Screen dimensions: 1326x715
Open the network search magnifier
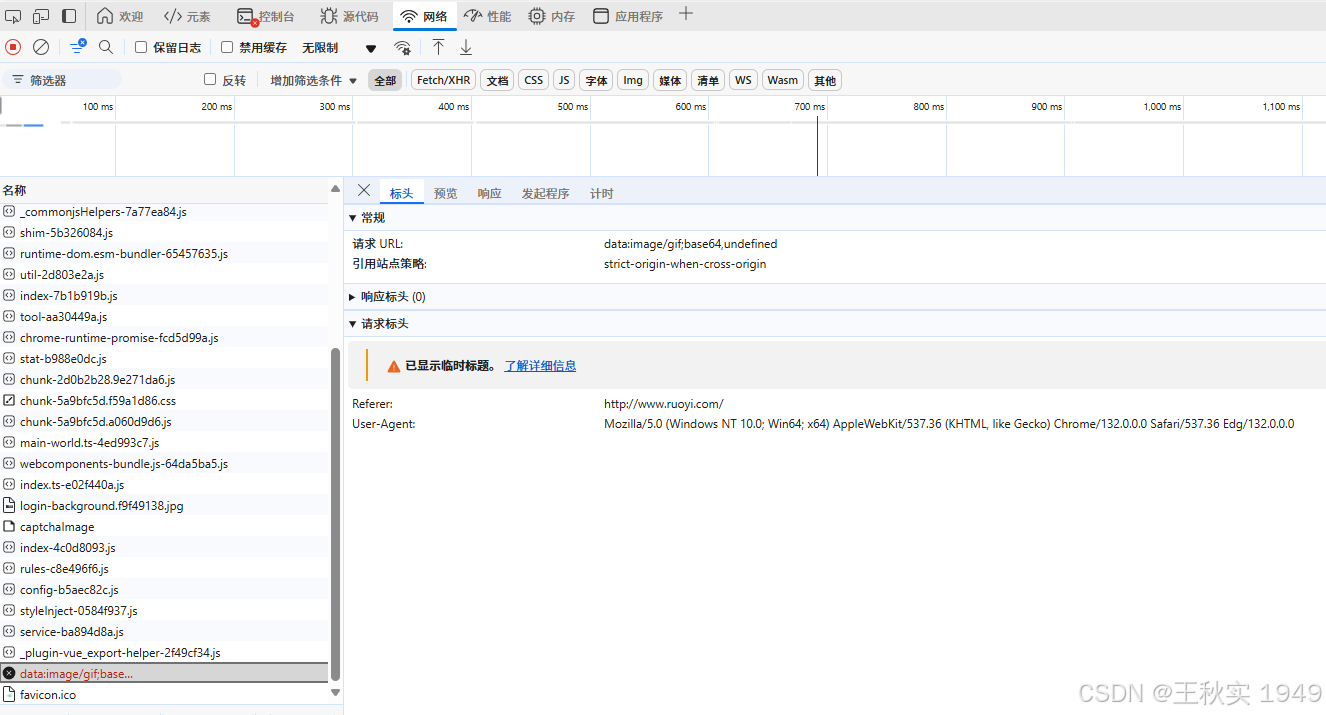tap(106, 47)
